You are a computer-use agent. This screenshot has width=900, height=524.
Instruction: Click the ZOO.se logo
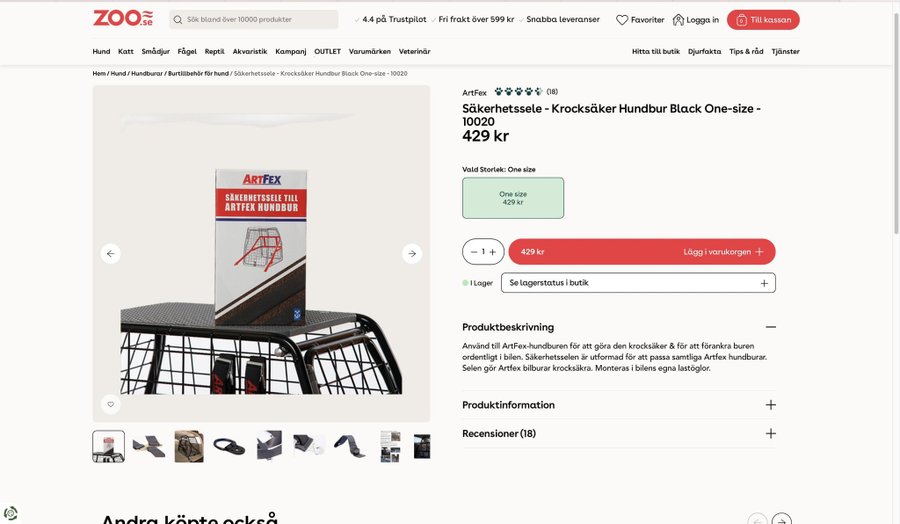tap(123, 18)
